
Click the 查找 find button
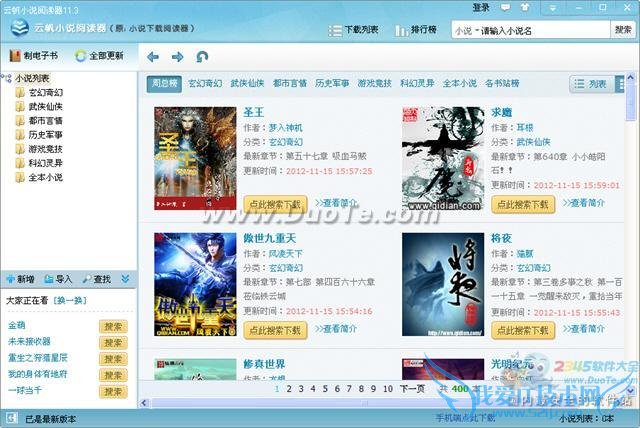point(96,279)
